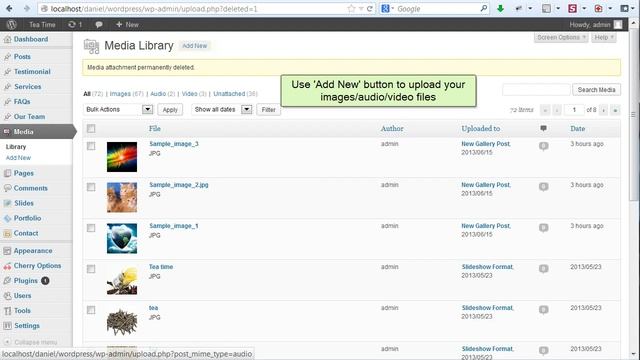
Task: Click the search magnifier in Google box
Action: (x=484, y=8)
